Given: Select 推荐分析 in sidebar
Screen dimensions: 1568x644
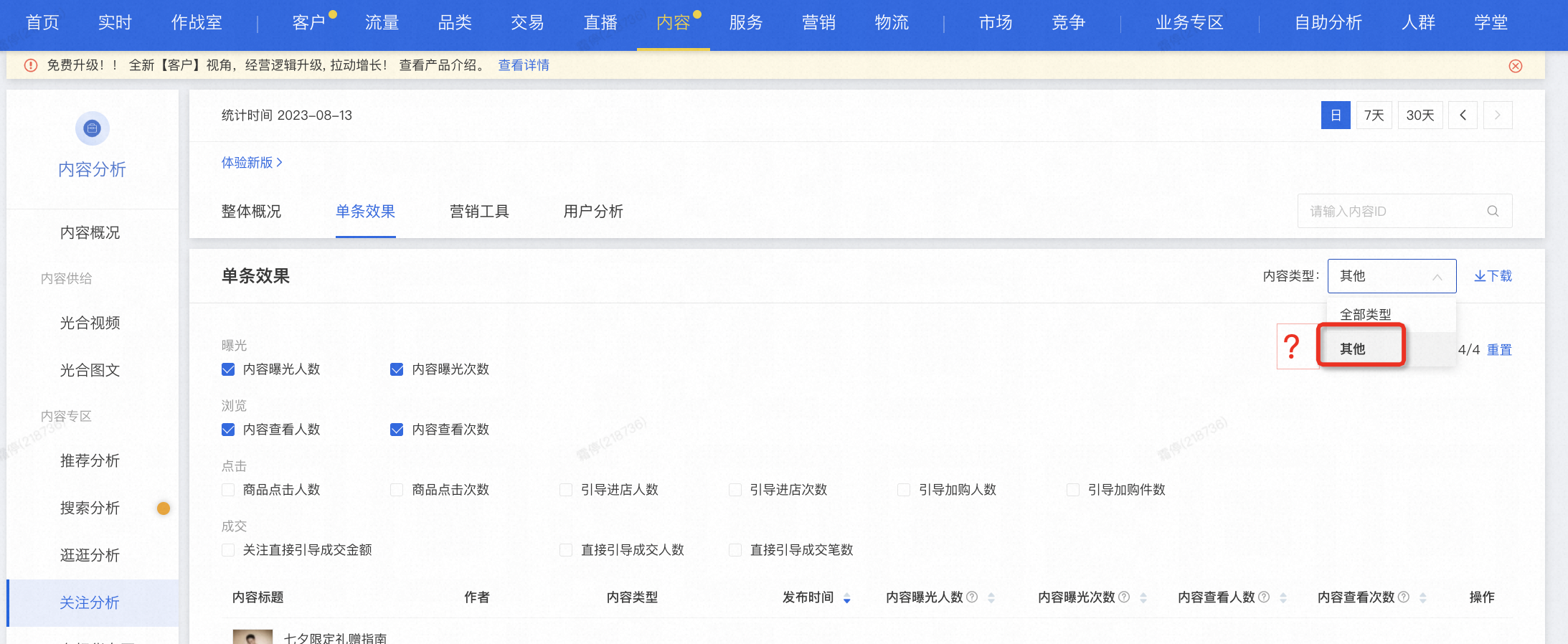Looking at the screenshot, I should tap(90, 460).
